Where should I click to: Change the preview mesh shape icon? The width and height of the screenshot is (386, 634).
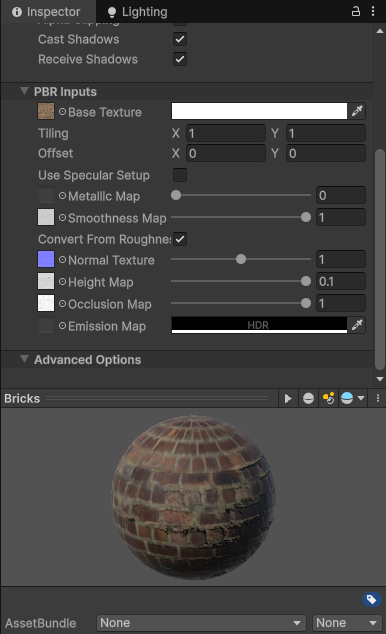[x=308, y=399]
